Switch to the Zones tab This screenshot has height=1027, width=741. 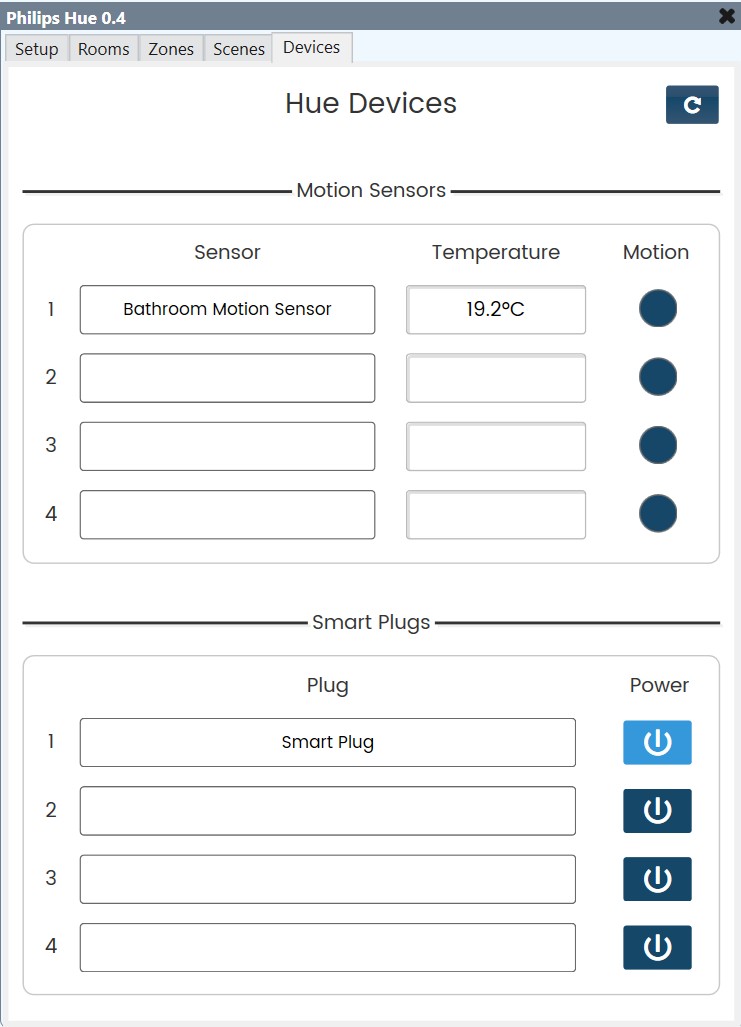[x=171, y=48]
